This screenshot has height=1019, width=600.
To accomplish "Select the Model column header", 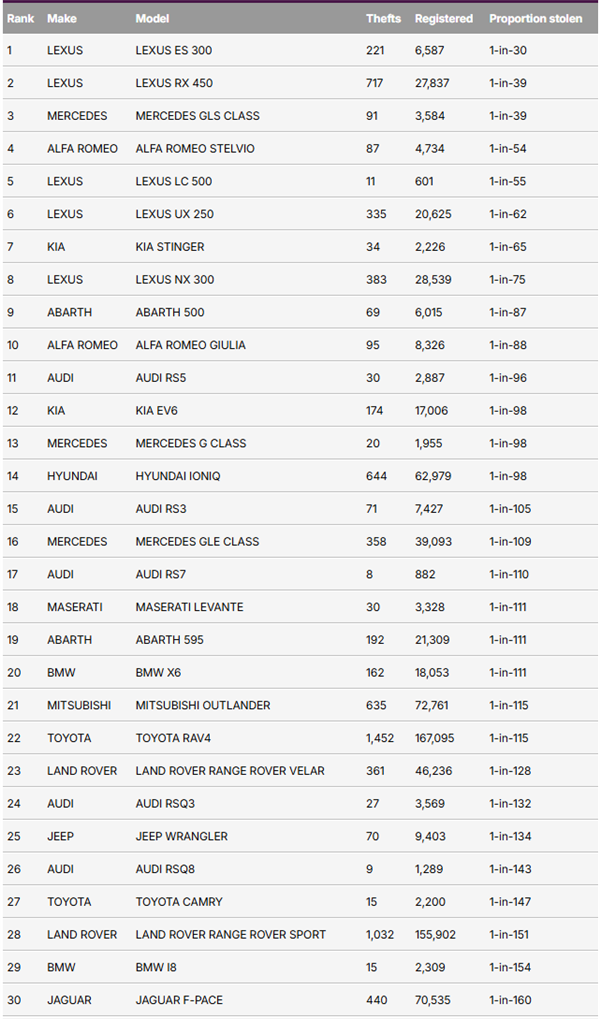I will [x=152, y=18].
